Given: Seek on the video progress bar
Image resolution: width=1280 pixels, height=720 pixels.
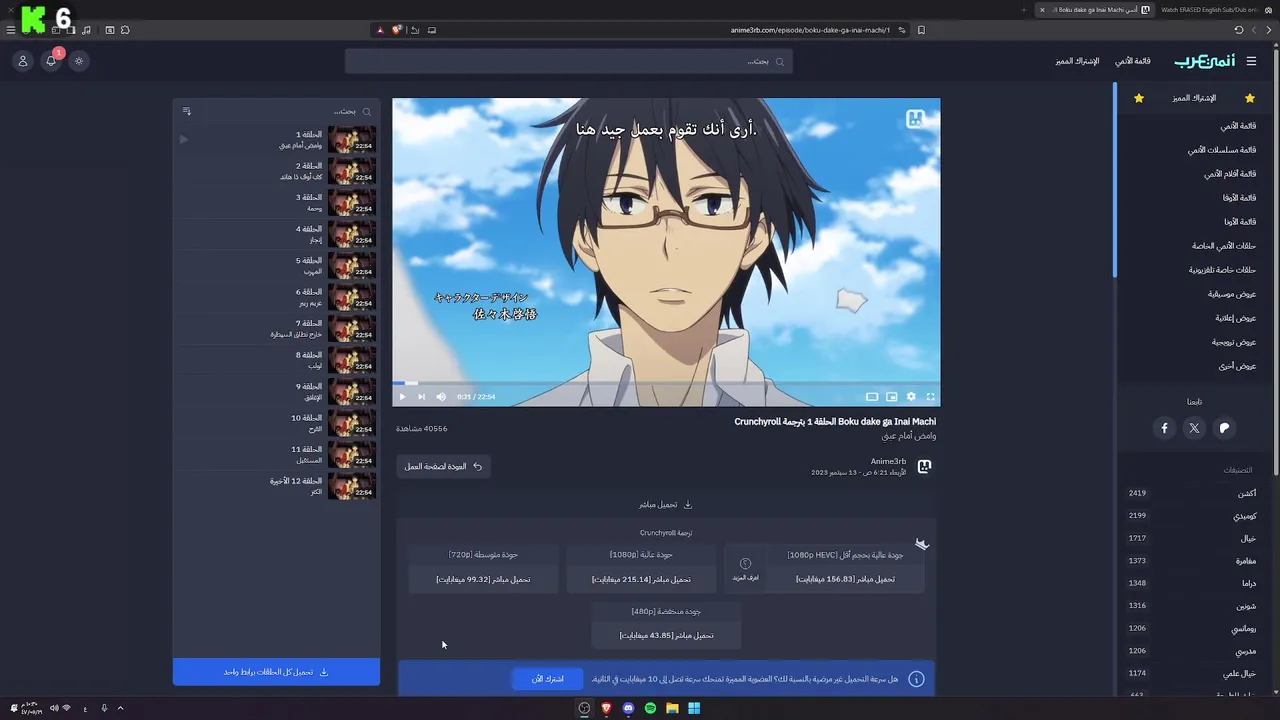Looking at the screenshot, I should (x=666, y=383).
